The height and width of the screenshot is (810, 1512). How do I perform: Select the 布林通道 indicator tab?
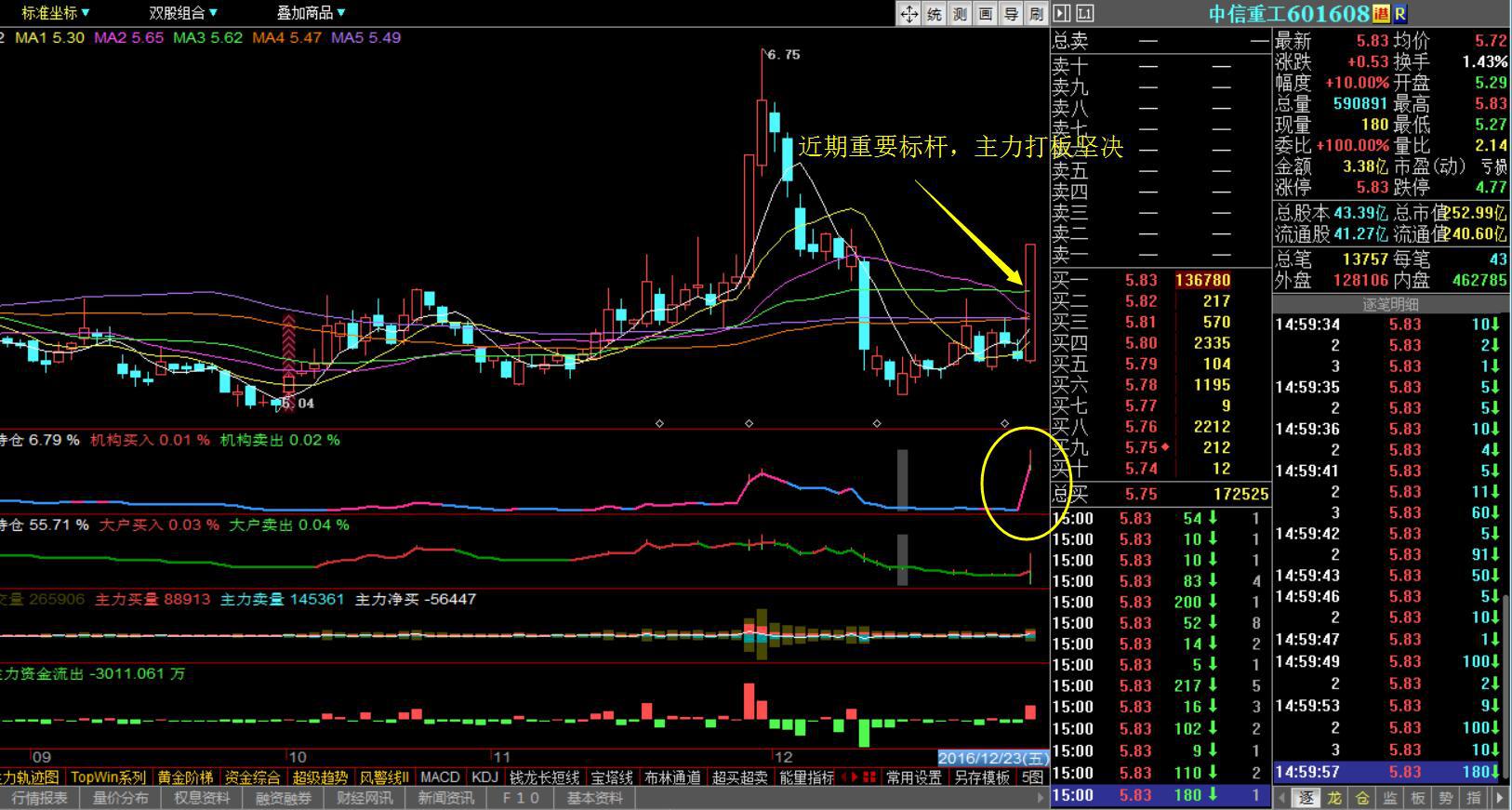coord(673,777)
